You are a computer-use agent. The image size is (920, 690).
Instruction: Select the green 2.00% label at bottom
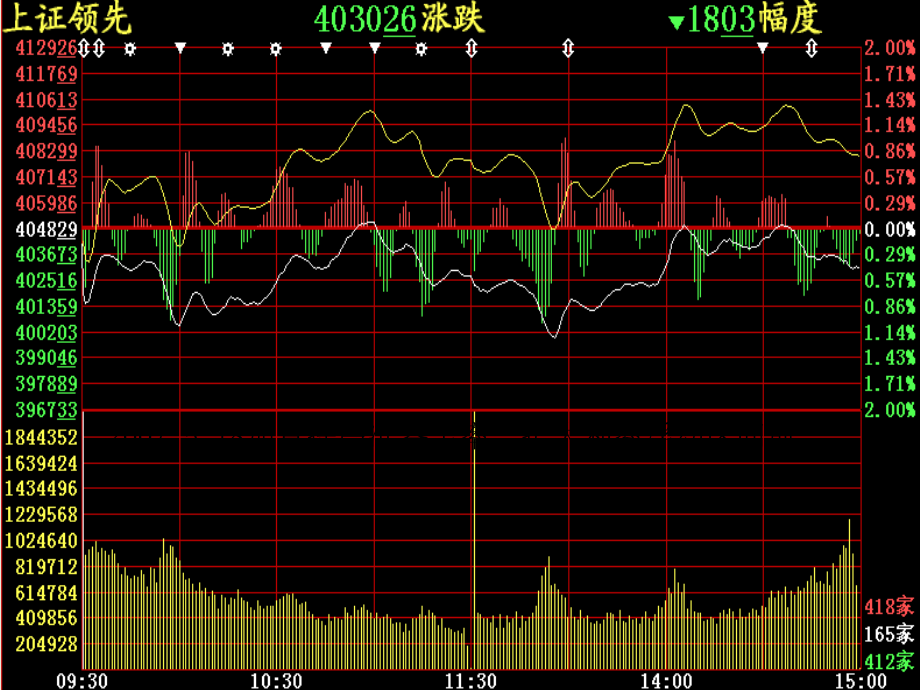(889, 410)
